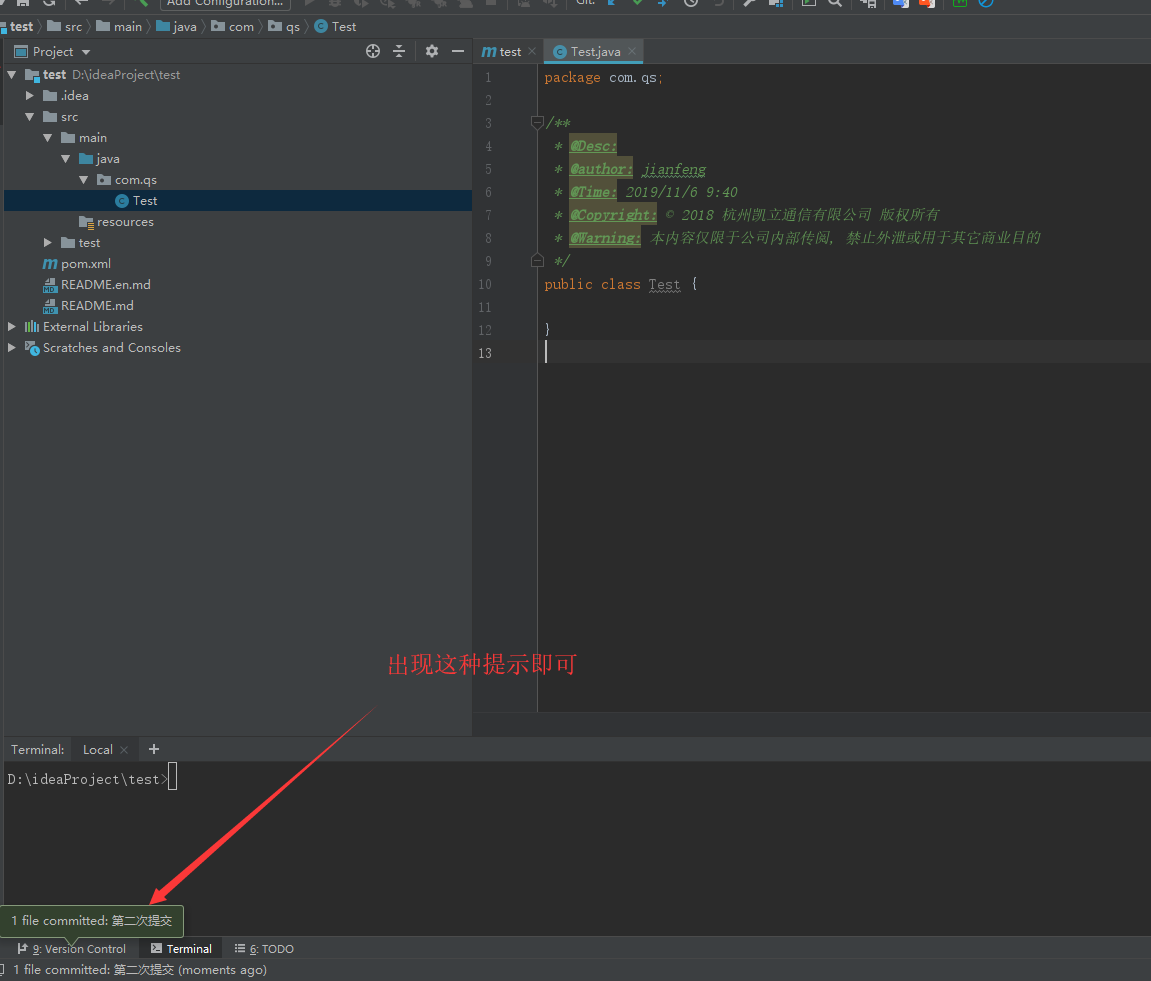Image resolution: width=1151 pixels, height=981 pixels.
Task: Click the collapse all icon in Project panel
Action: (399, 51)
